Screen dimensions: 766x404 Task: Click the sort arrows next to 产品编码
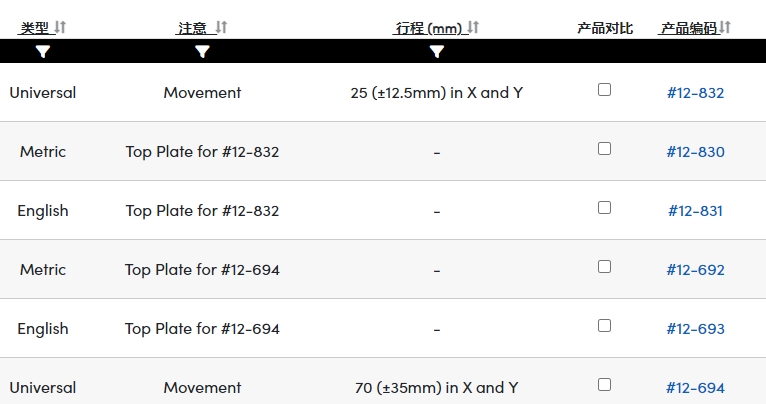[x=725, y=27]
